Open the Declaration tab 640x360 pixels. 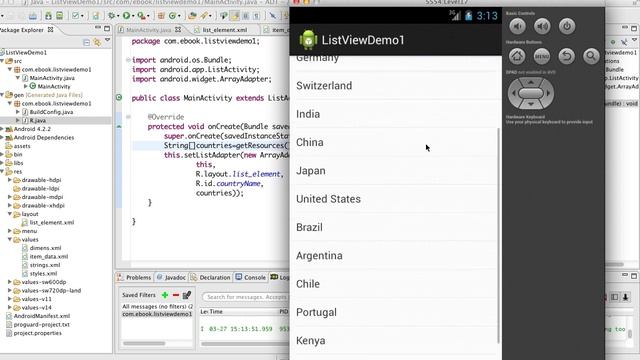(211, 278)
